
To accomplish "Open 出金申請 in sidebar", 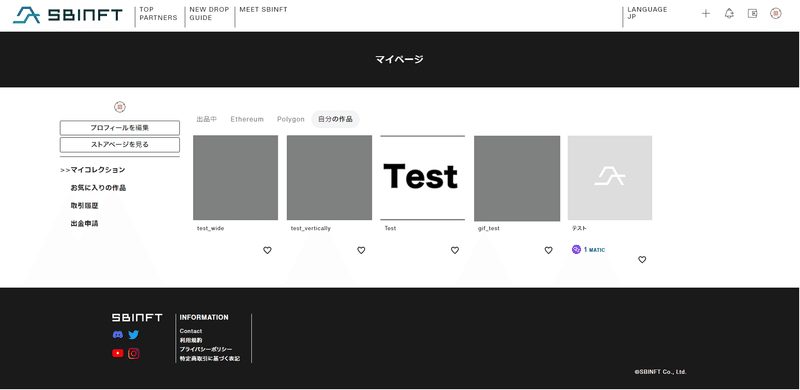I will click(x=84, y=224).
